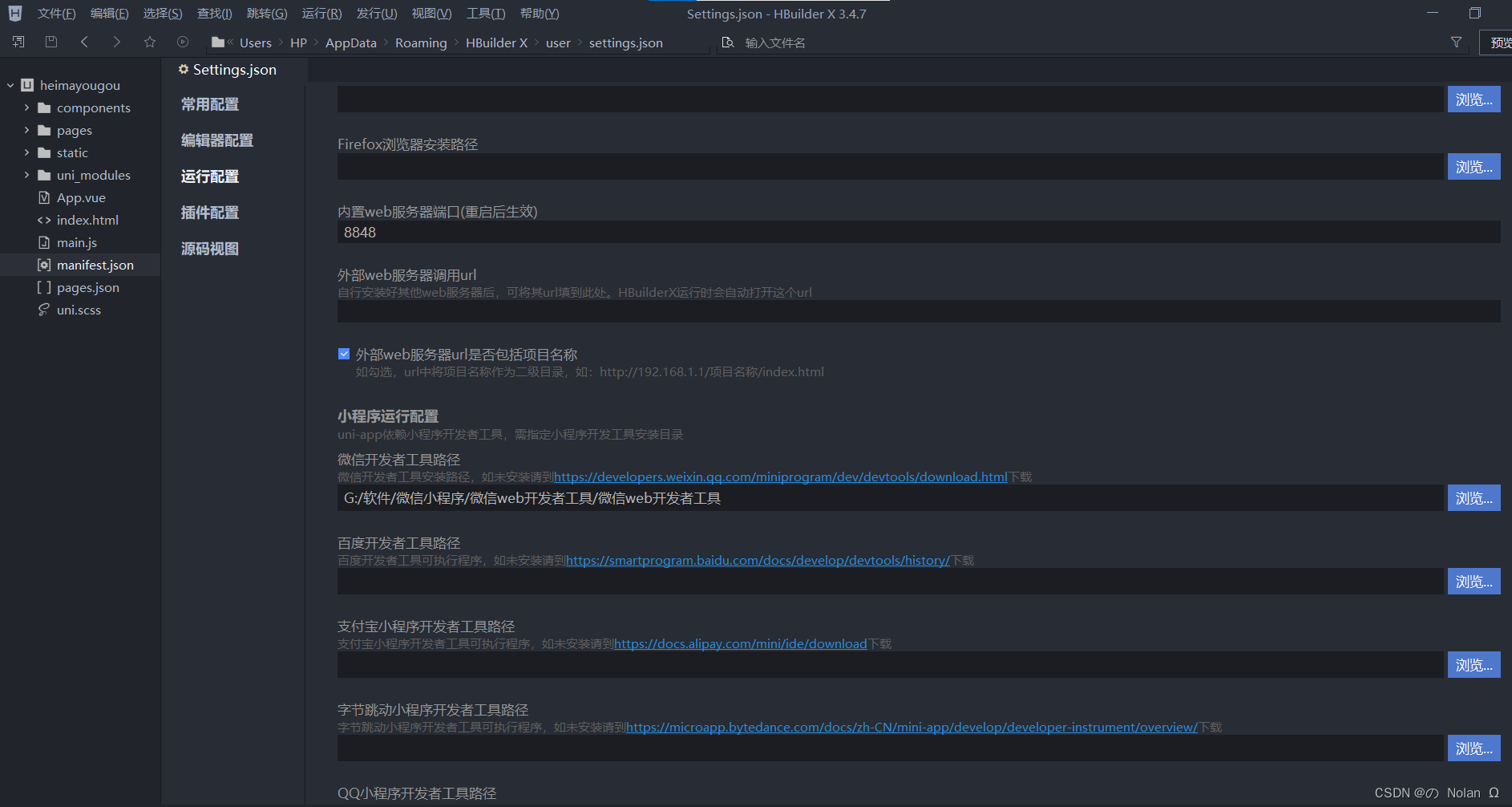Click the filter funnel icon near preview
This screenshot has width=1512, height=807.
click(x=1457, y=43)
